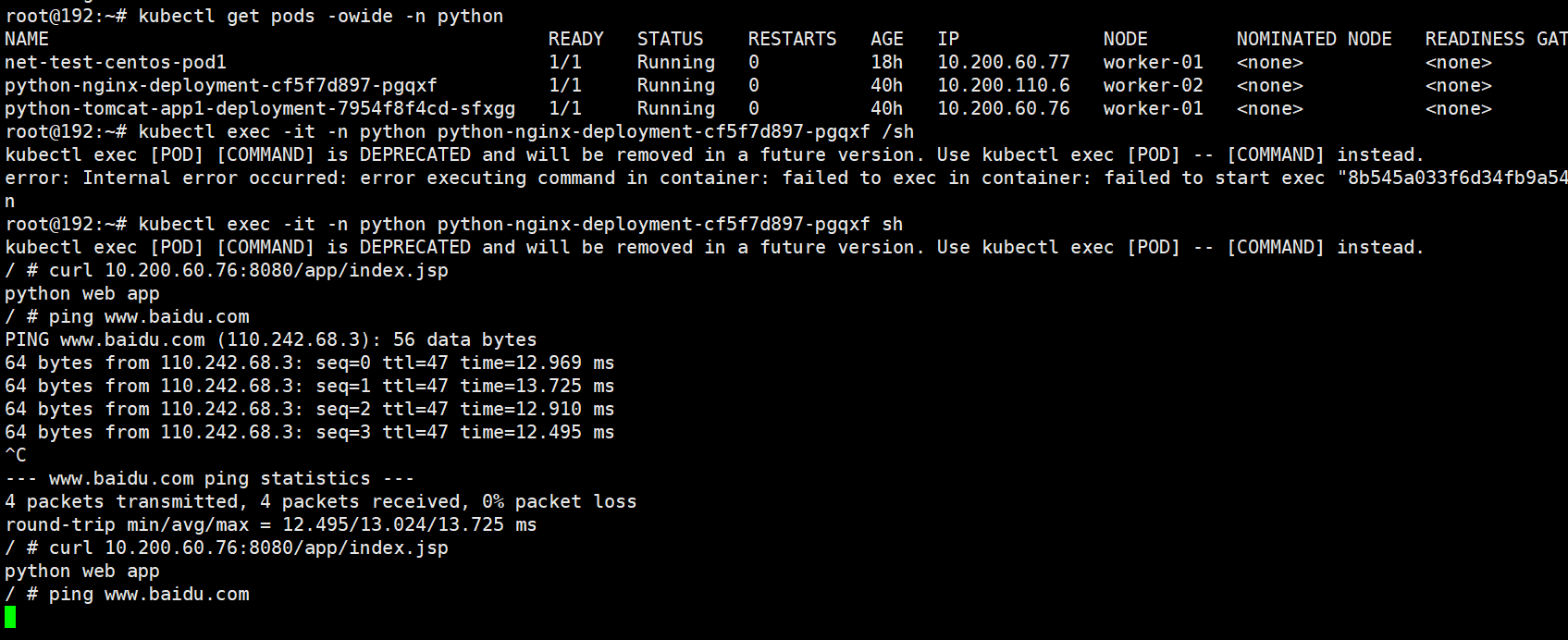Click the IP address 10.200.60.77
The image size is (1568, 640).
[1003, 62]
